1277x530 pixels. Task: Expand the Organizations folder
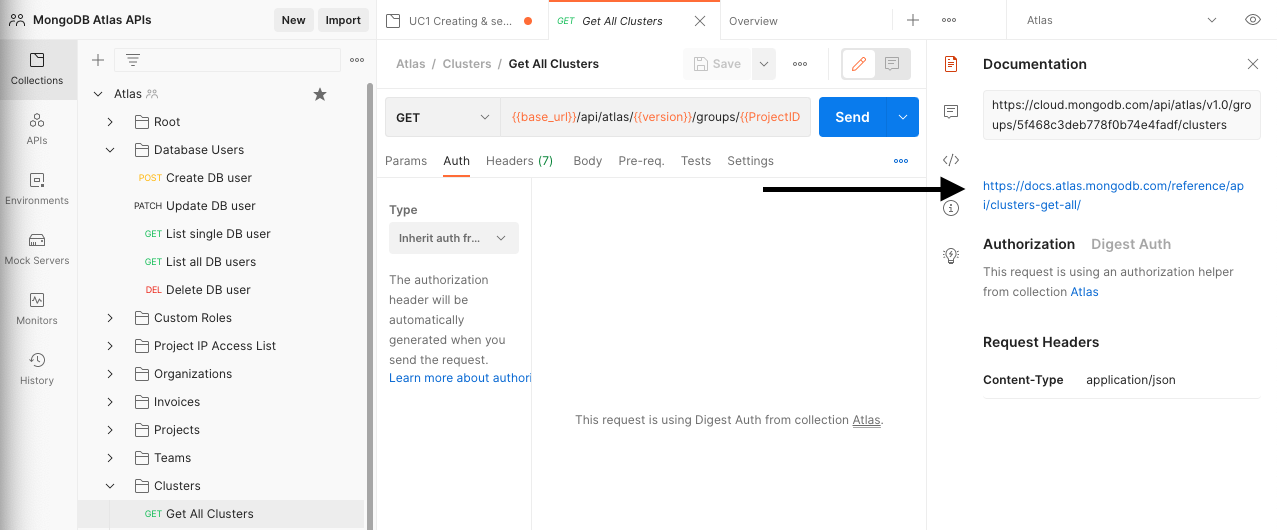click(x=111, y=374)
